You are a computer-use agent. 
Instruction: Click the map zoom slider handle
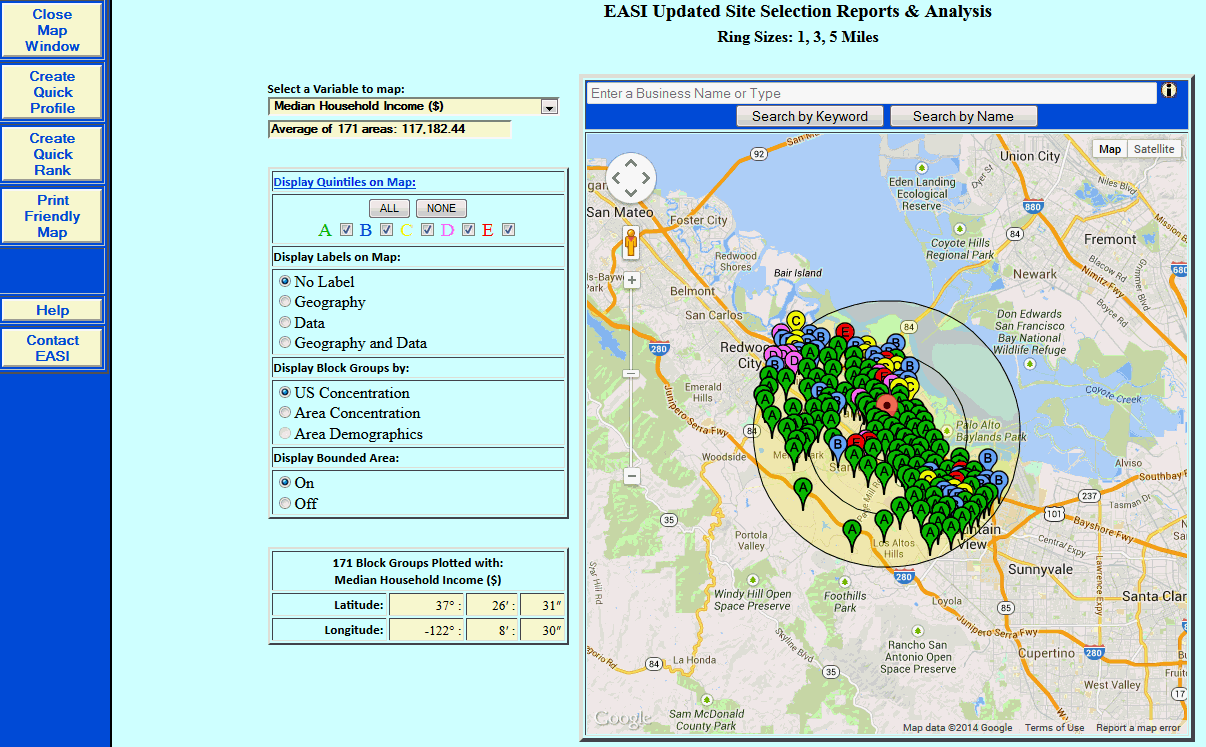tap(632, 373)
